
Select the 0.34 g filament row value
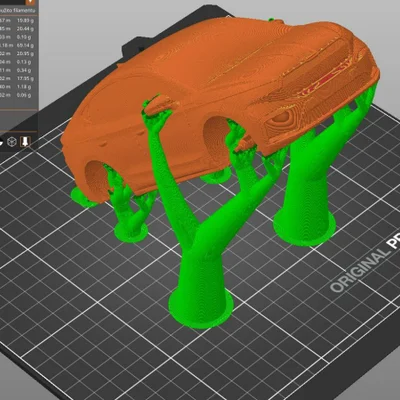coord(25,70)
